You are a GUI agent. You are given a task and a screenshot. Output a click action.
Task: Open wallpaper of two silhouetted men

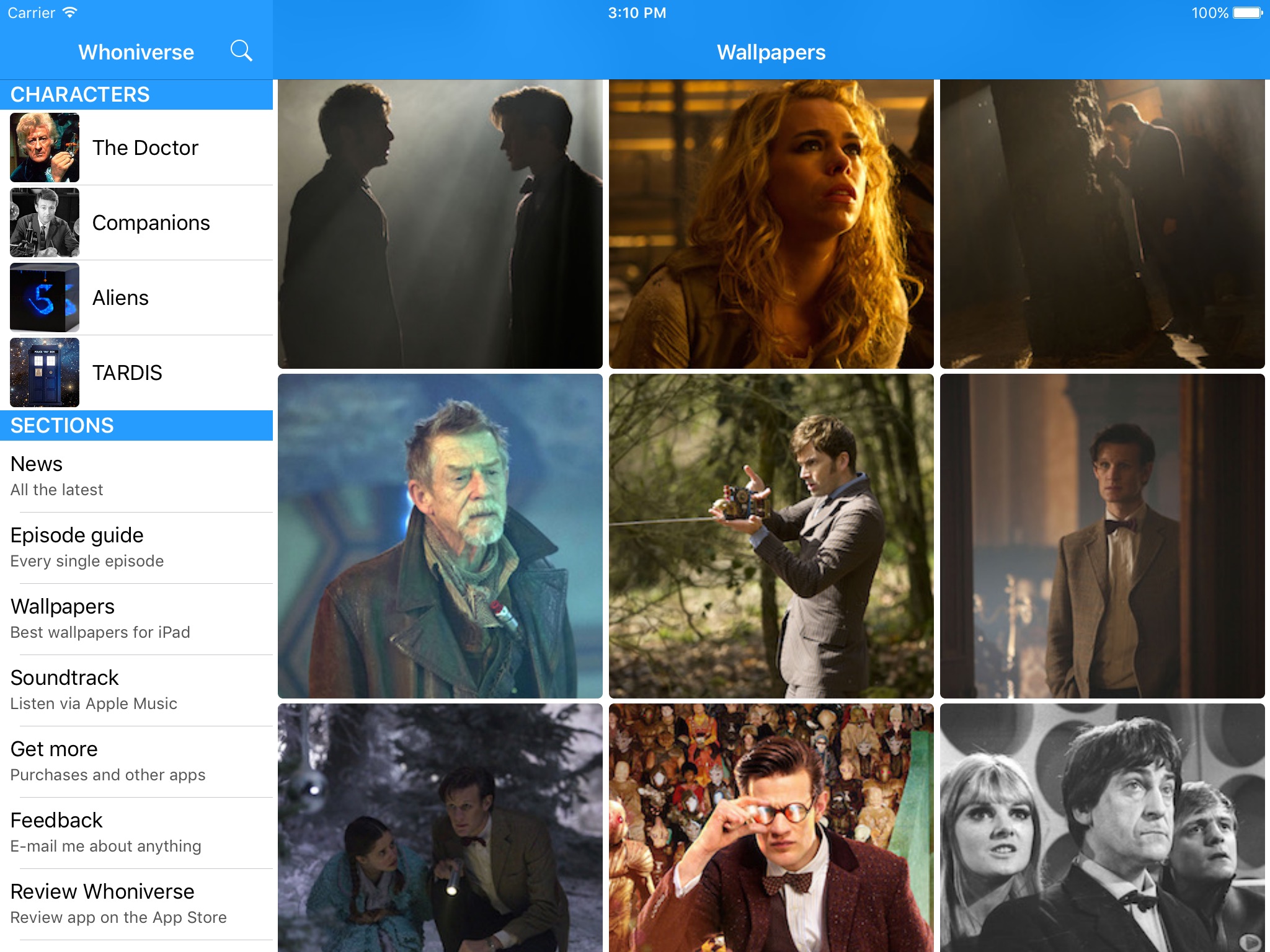click(x=440, y=224)
